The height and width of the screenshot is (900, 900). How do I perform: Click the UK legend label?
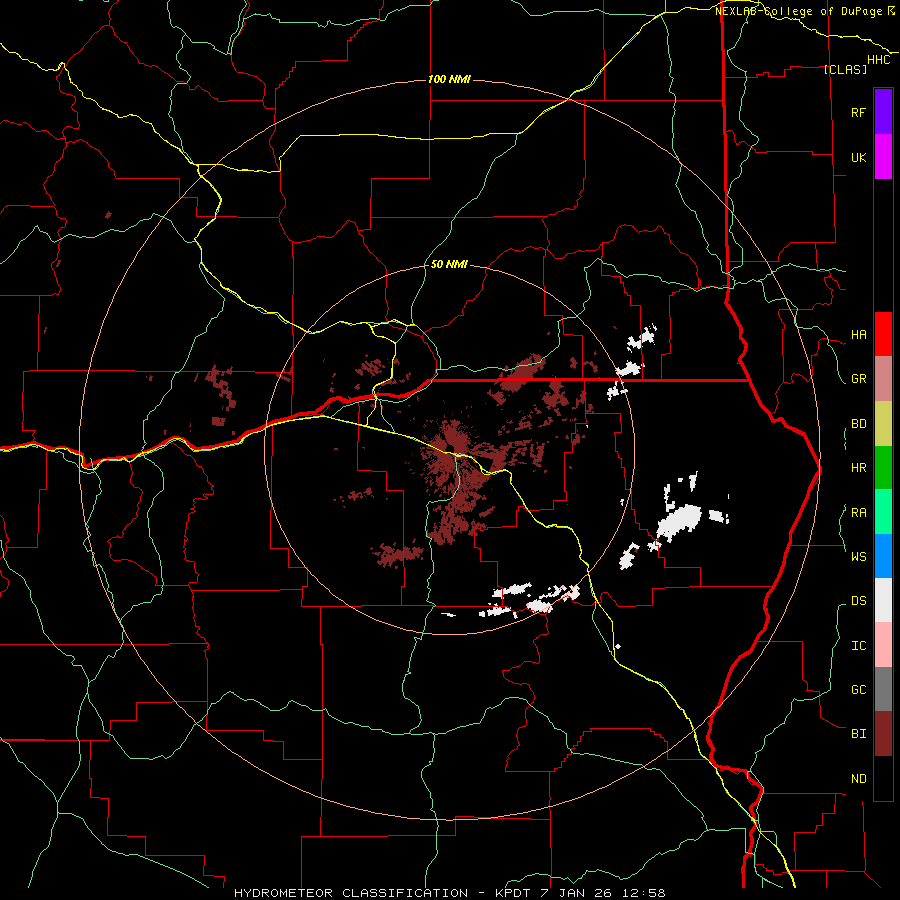858,157
